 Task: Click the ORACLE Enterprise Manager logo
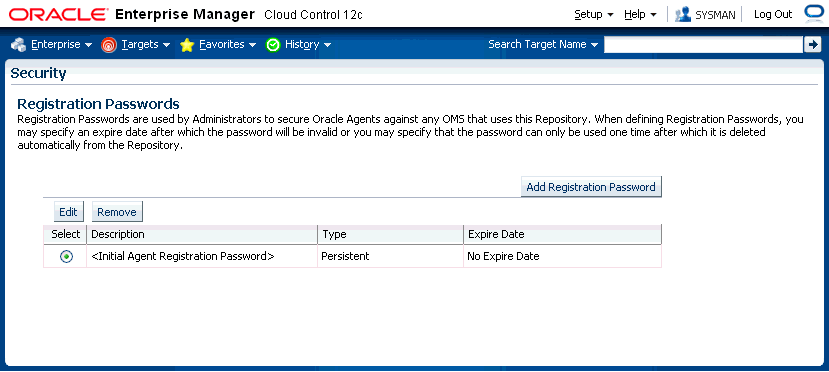coord(132,14)
